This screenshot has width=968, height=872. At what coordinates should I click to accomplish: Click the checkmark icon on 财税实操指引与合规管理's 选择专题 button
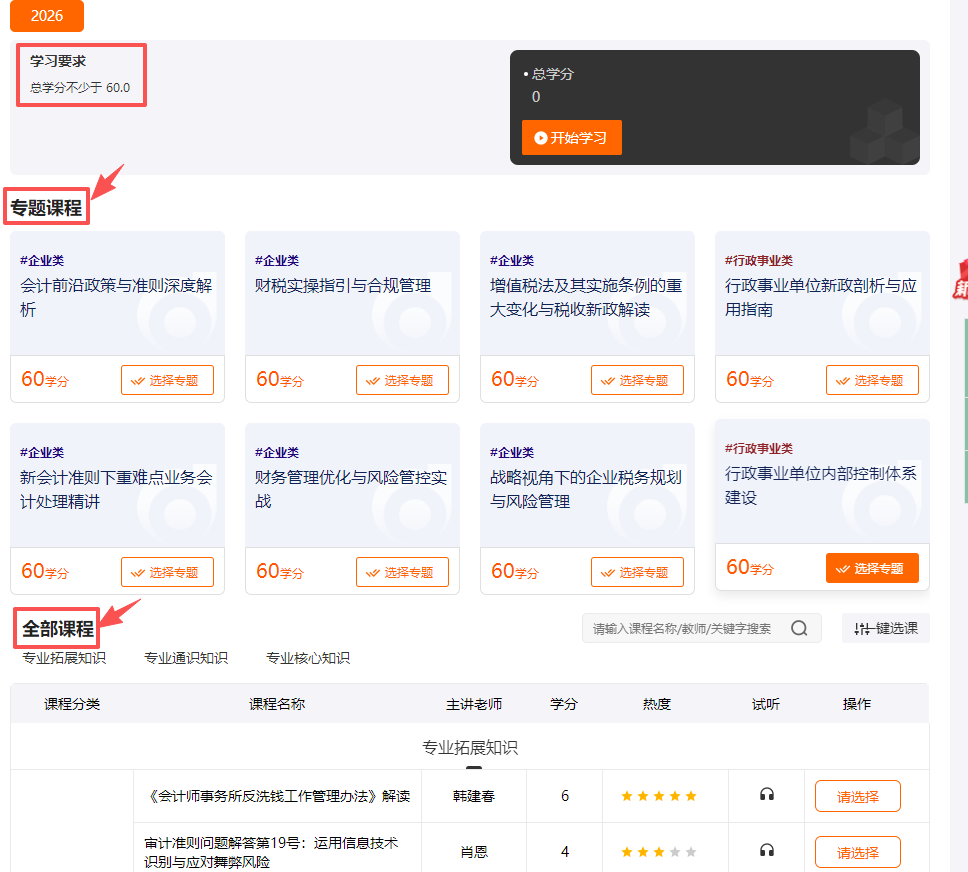point(373,380)
